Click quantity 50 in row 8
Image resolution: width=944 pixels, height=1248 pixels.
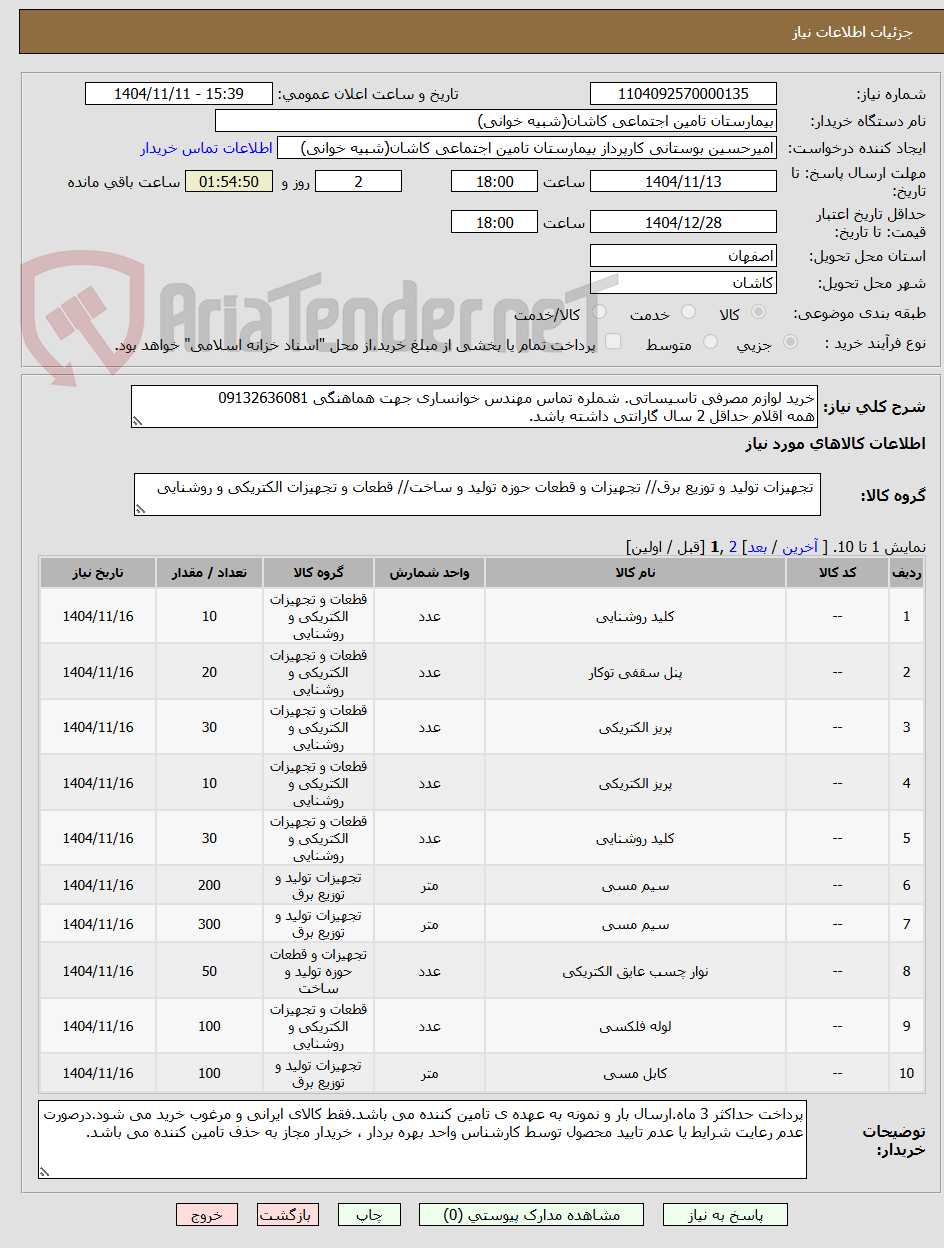coord(209,971)
